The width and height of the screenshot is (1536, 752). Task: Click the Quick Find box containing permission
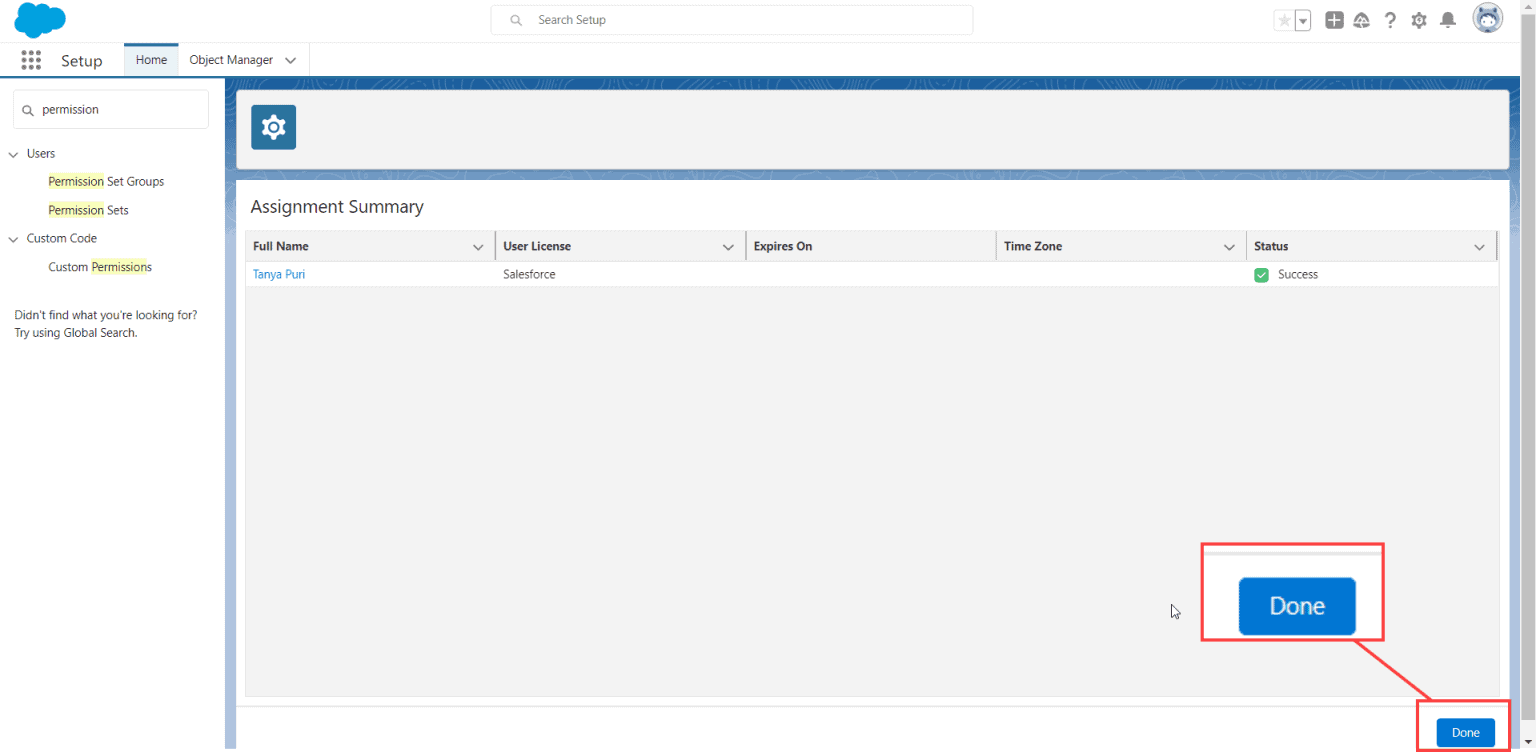click(x=111, y=109)
